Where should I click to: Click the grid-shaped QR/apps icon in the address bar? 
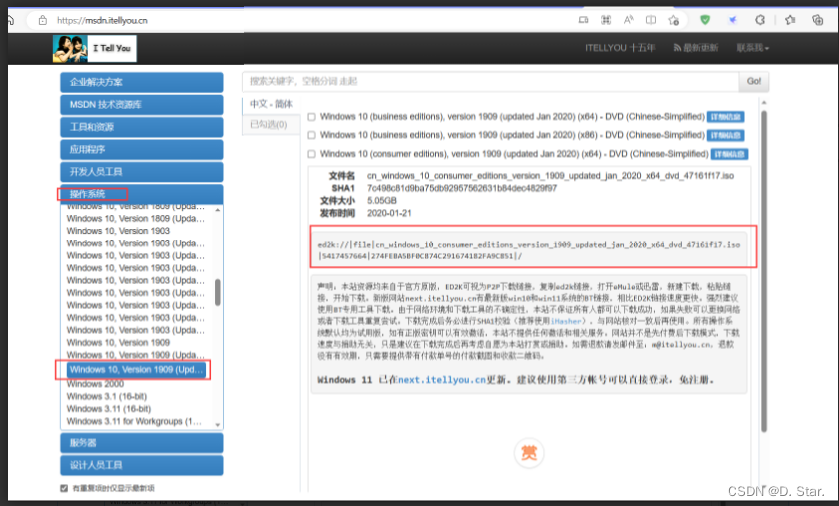606,20
